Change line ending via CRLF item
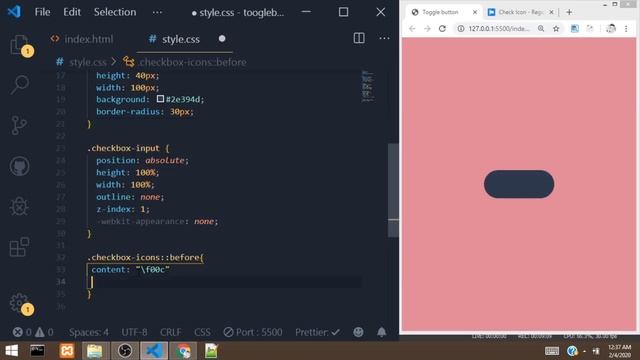Viewport: 640px width, 360px height. [x=171, y=332]
